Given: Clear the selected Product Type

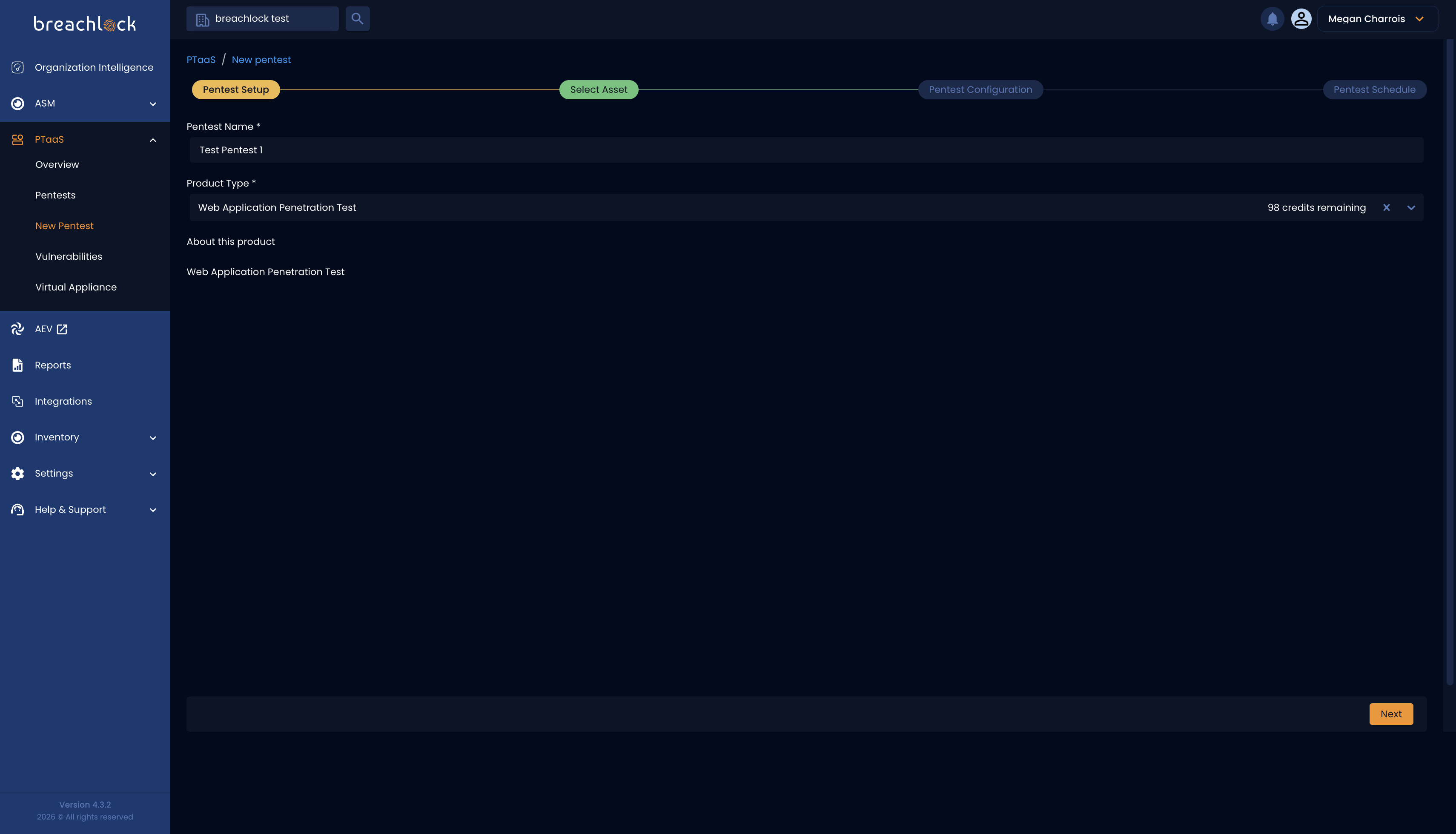Looking at the screenshot, I should [1386, 208].
